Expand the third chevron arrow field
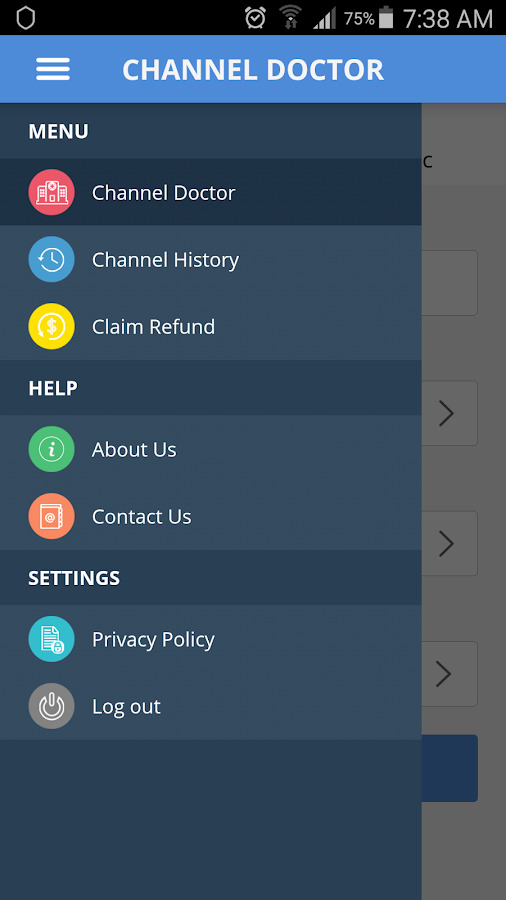Image resolution: width=506 pixels, height=900 pixels. click(x=449, y=674)
